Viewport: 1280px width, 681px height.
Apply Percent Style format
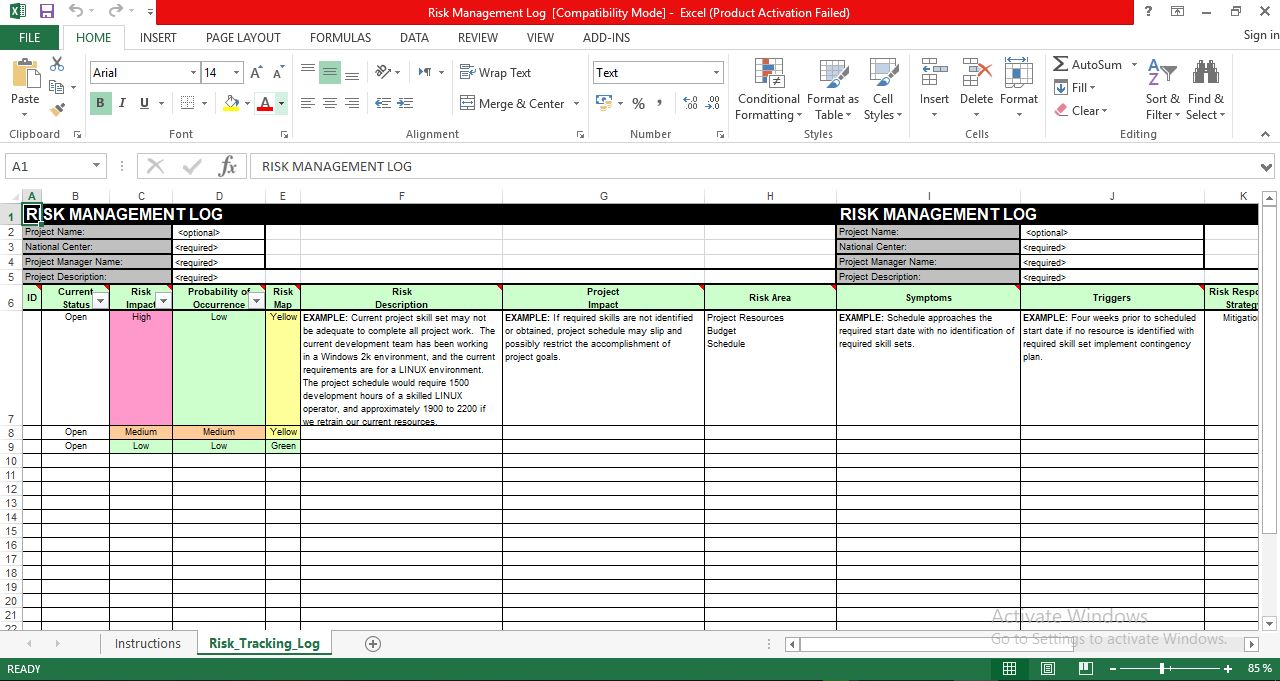[x=638, y=103]
